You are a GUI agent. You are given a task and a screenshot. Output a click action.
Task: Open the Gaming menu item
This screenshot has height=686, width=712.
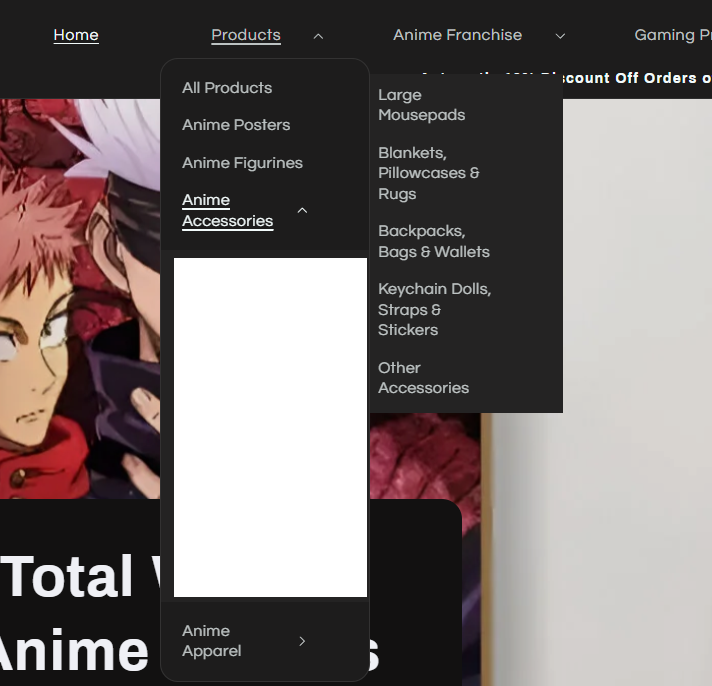[673, 35]
